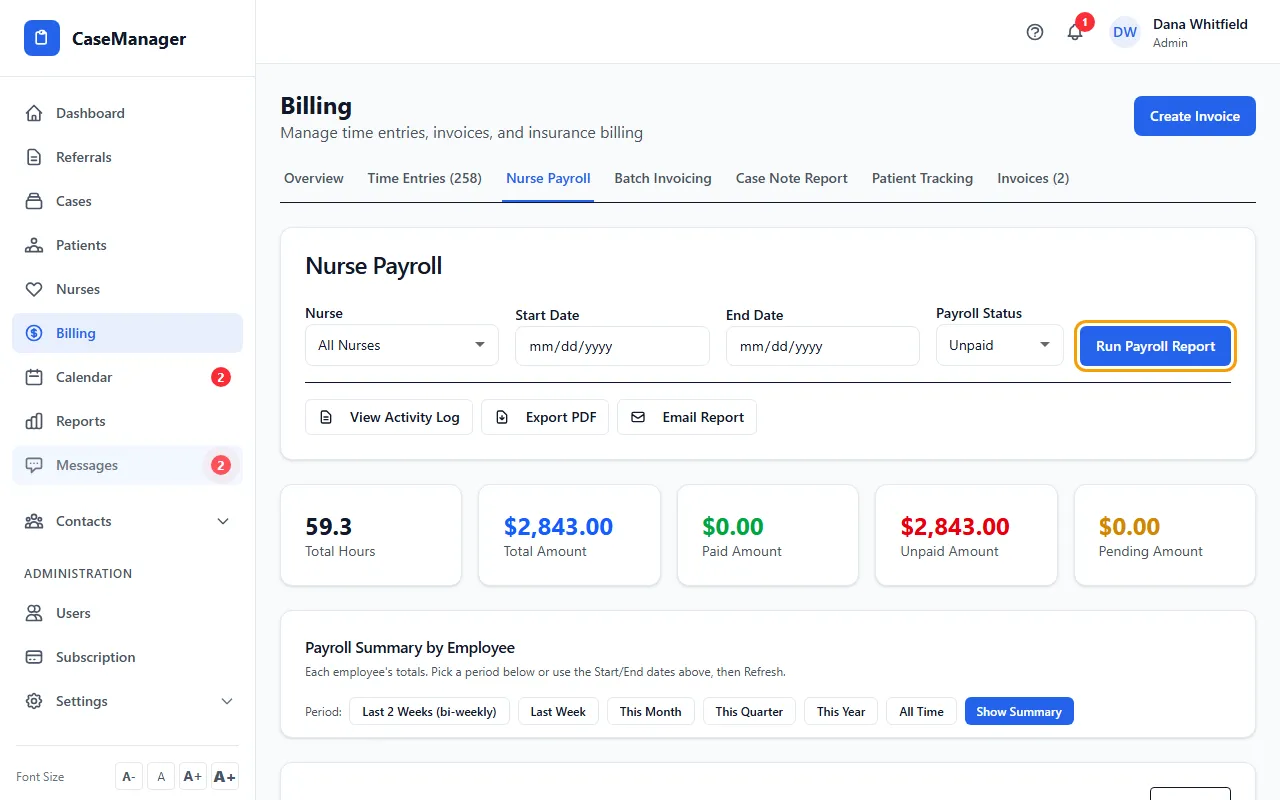Click the CaseManager clipboard logo icon
This screenshot has height=800, width=1280.
click(x=42, y=38)
